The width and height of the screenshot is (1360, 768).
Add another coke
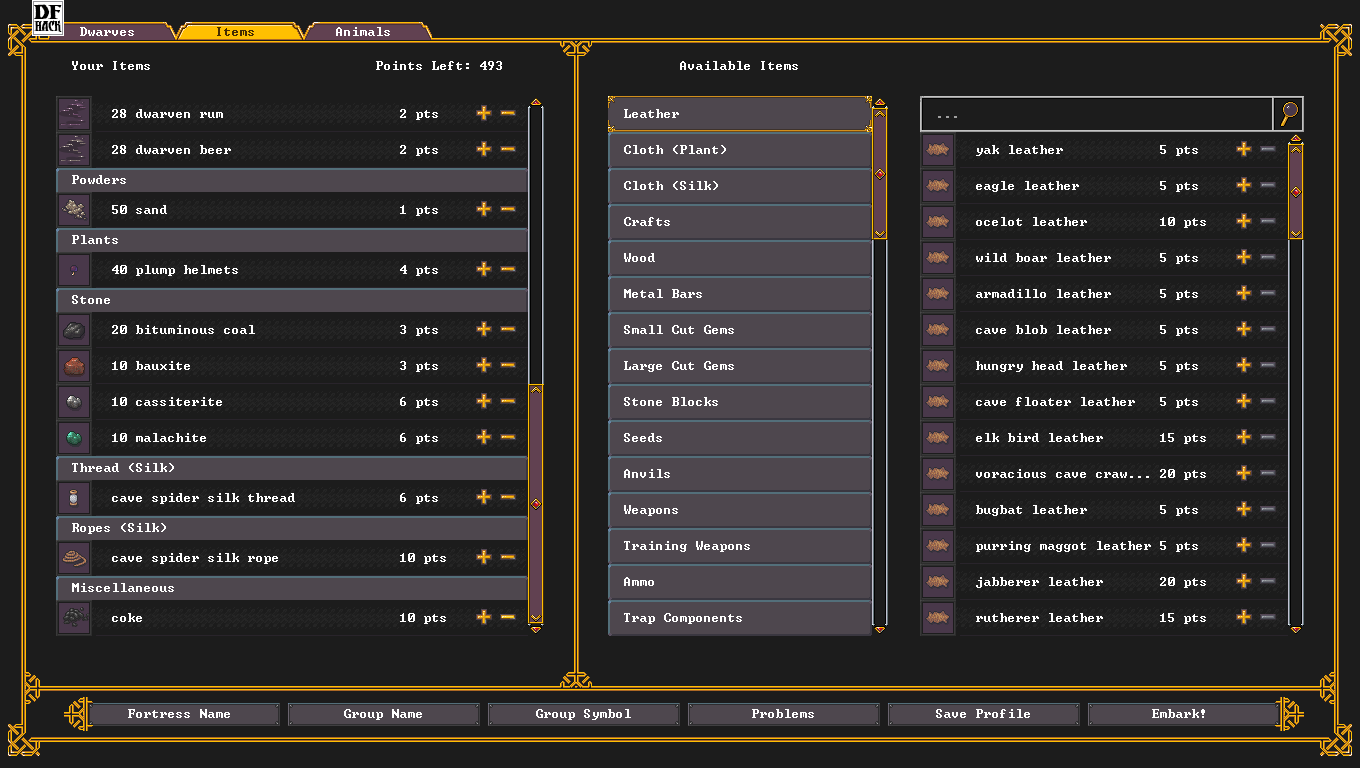point(484,617)
